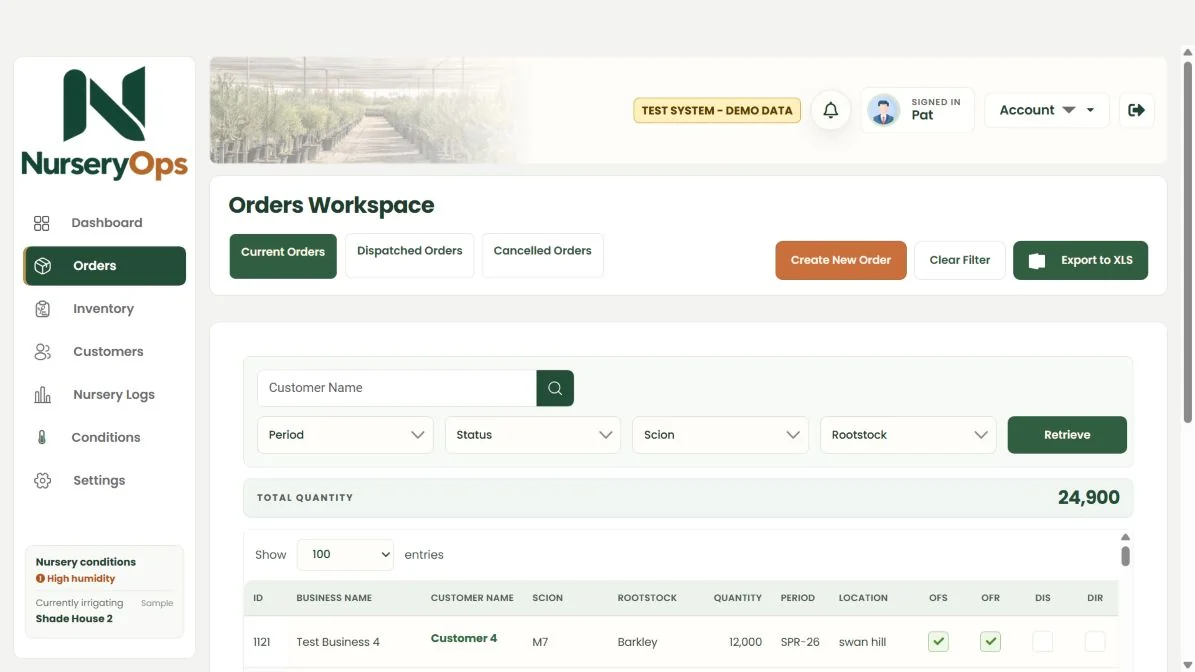Click the Shade House 2 label
The height and width of the screenshot is (672, 1195).
click(74, 619)
